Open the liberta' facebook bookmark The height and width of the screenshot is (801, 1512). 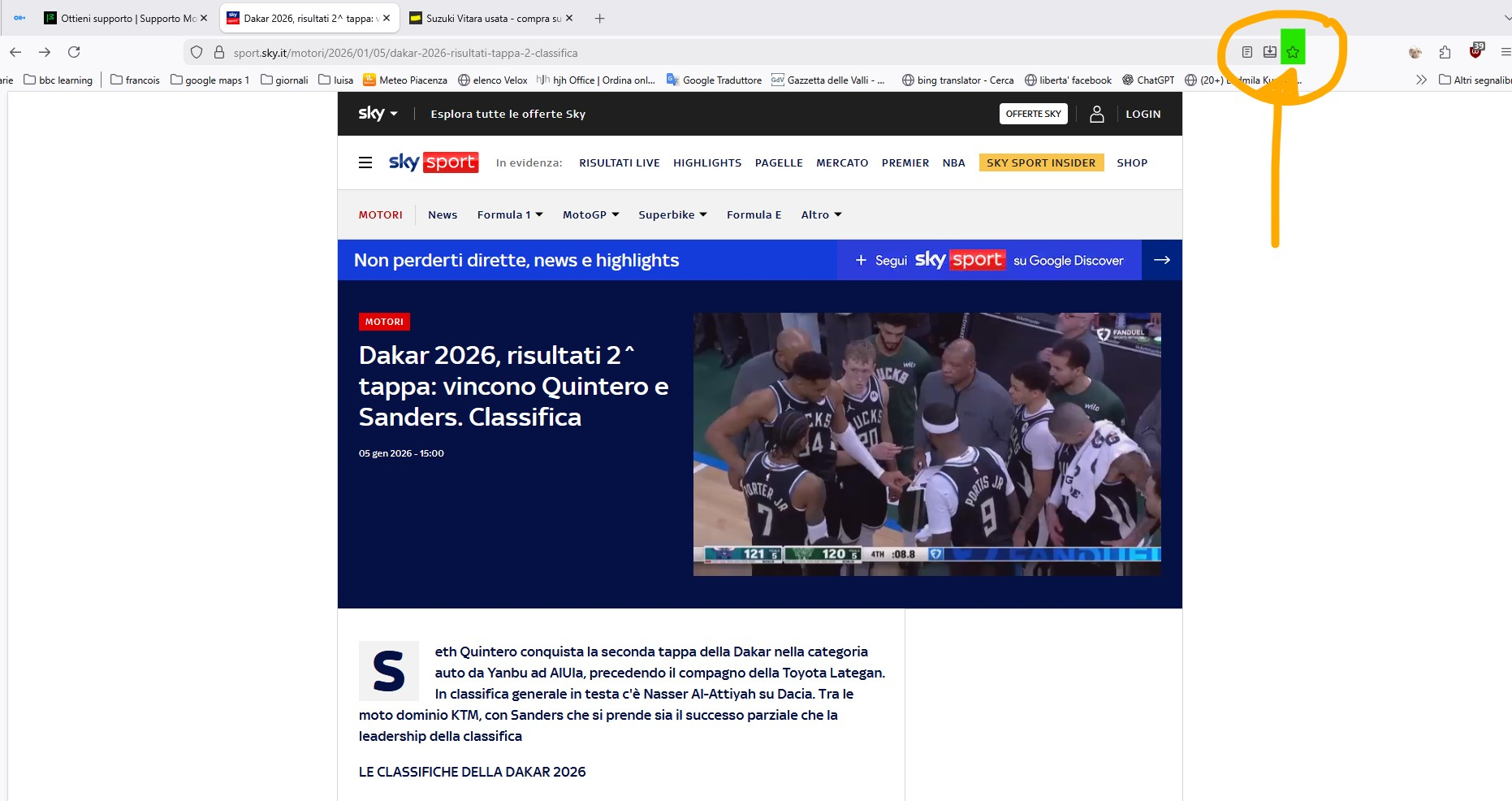(x=1069, y=80)
